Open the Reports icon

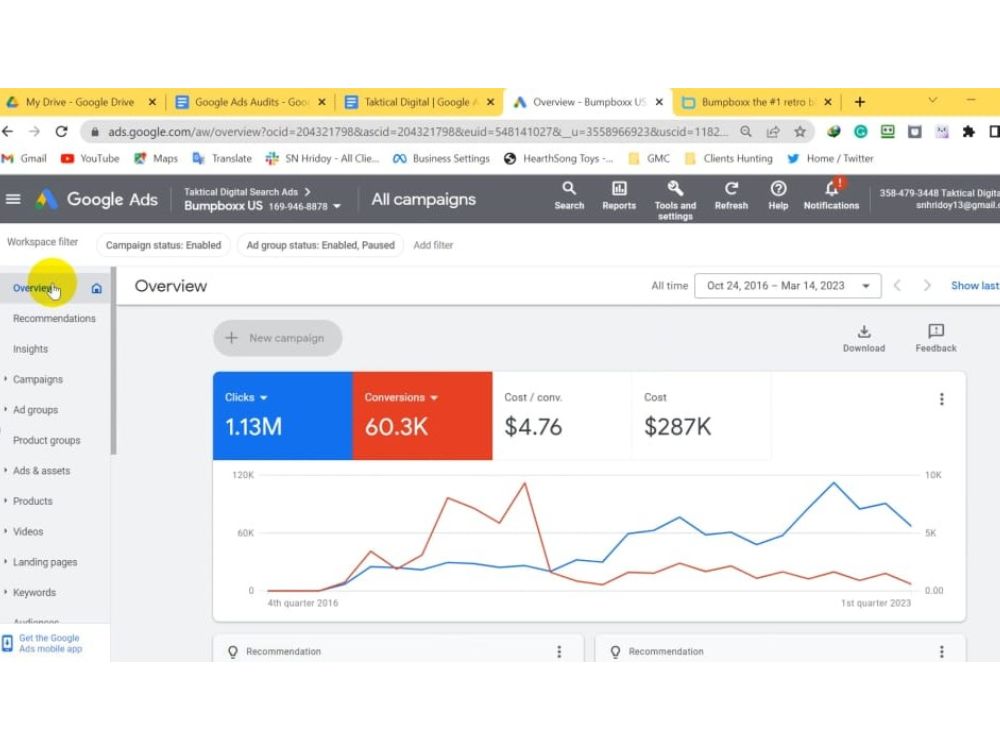point(619,195)
